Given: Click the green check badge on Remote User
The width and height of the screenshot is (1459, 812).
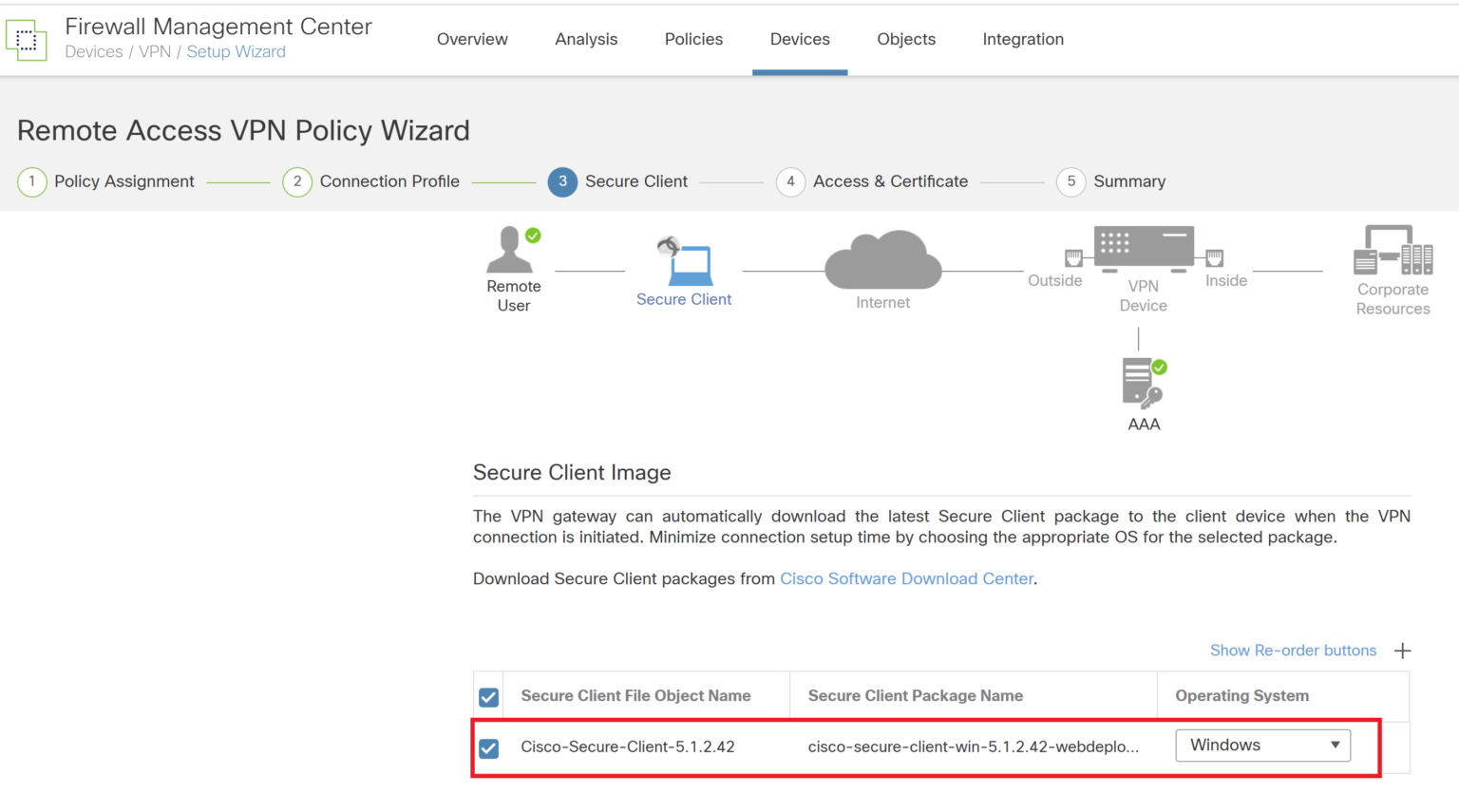Looking at the screenshot, I should [x=532, y=235].
